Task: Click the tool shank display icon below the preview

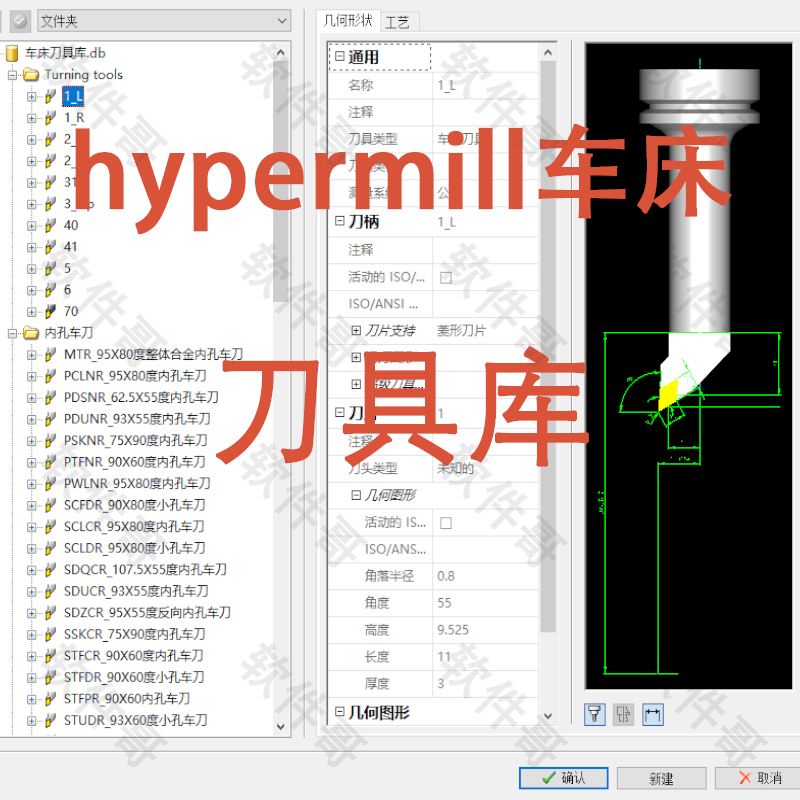Action: (594, 714)
